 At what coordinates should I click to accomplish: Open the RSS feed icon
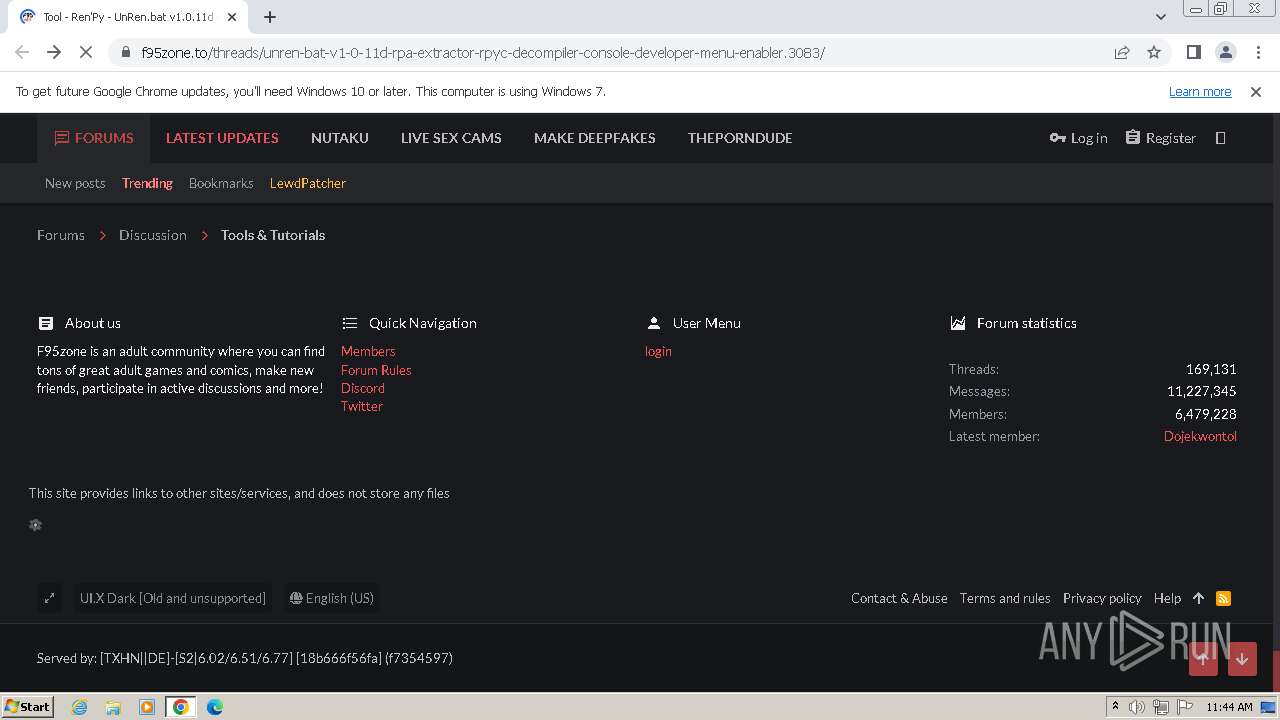pyautogui.click(x=1223, y=598)
